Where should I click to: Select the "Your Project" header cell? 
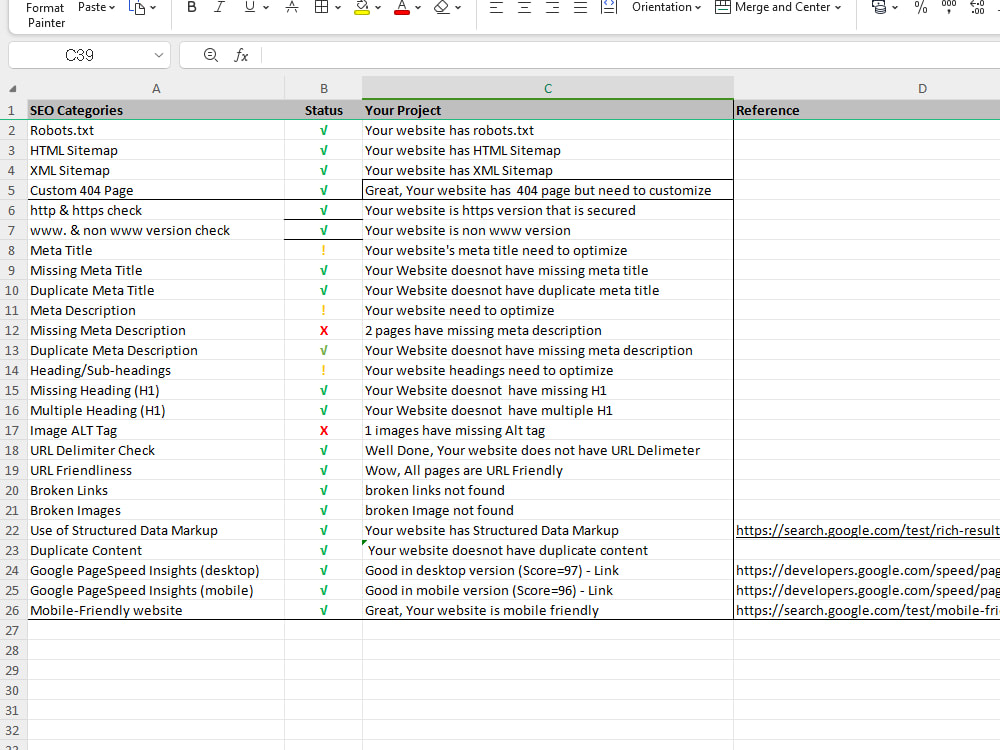tap(548, 110)
